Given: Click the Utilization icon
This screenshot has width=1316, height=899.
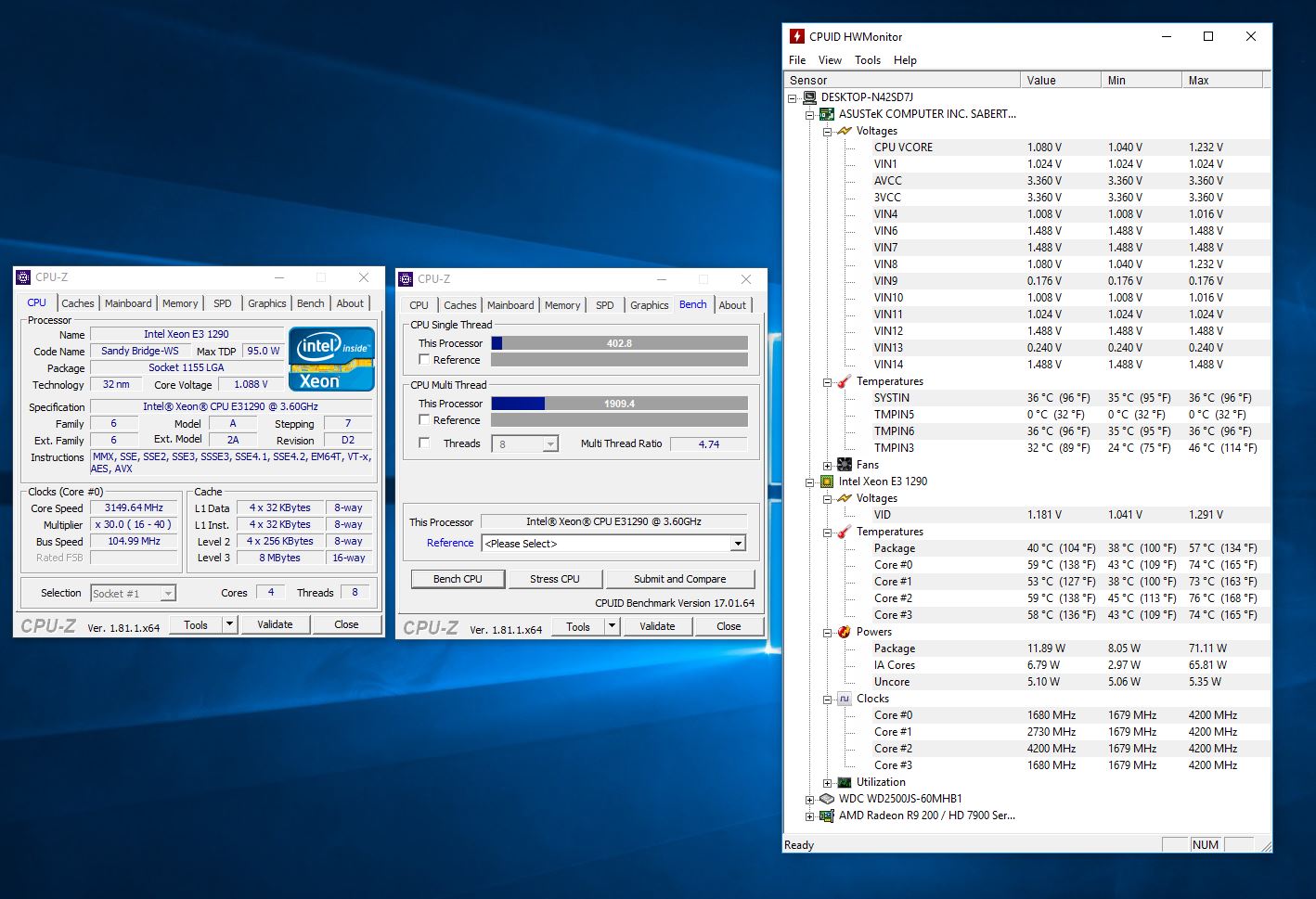Looking at the screenshot, I should pos(845,782).
